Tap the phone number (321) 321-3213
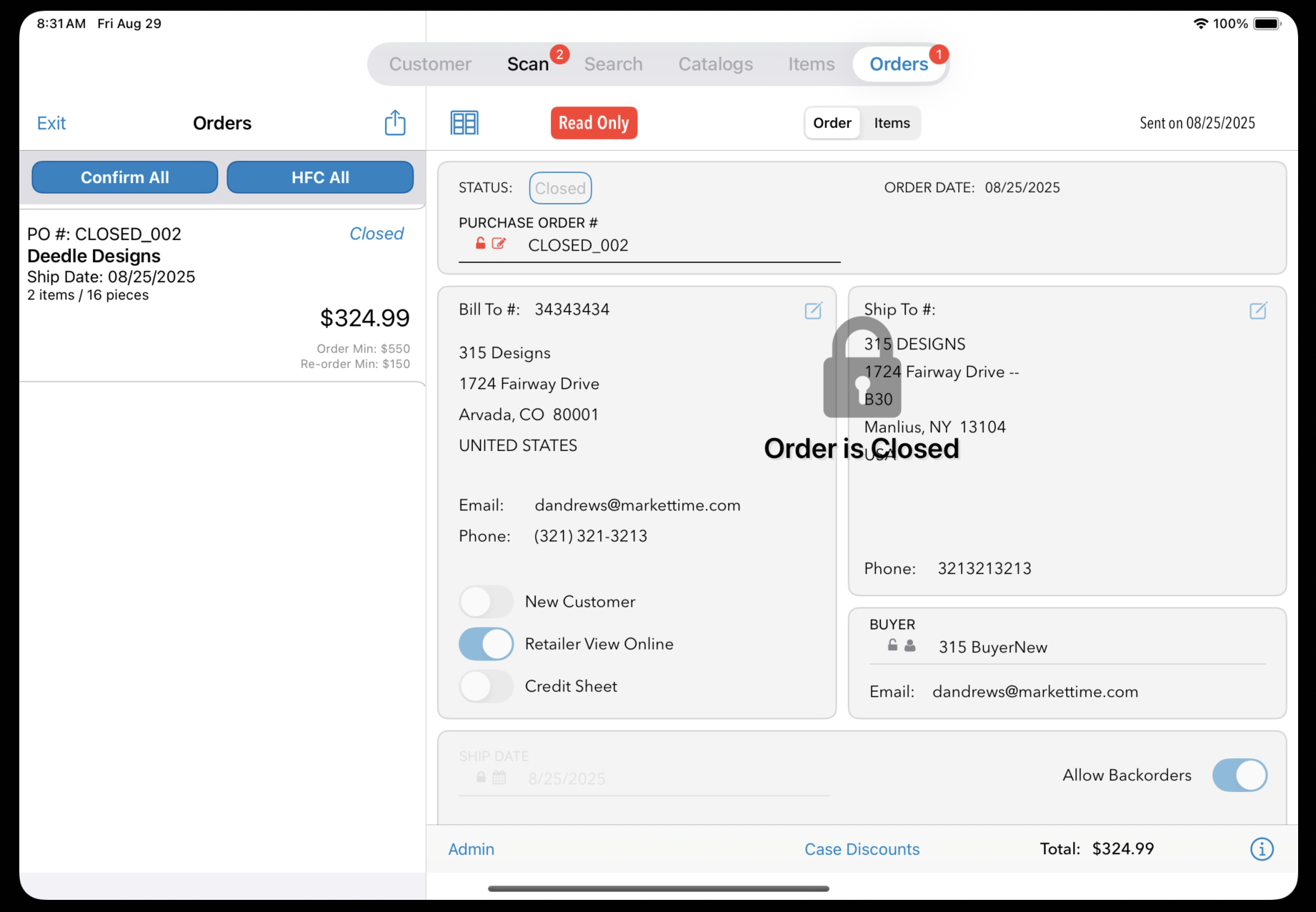Image resolution: width=1316 pixels, height=912 pixels. (x=591, y=536)
